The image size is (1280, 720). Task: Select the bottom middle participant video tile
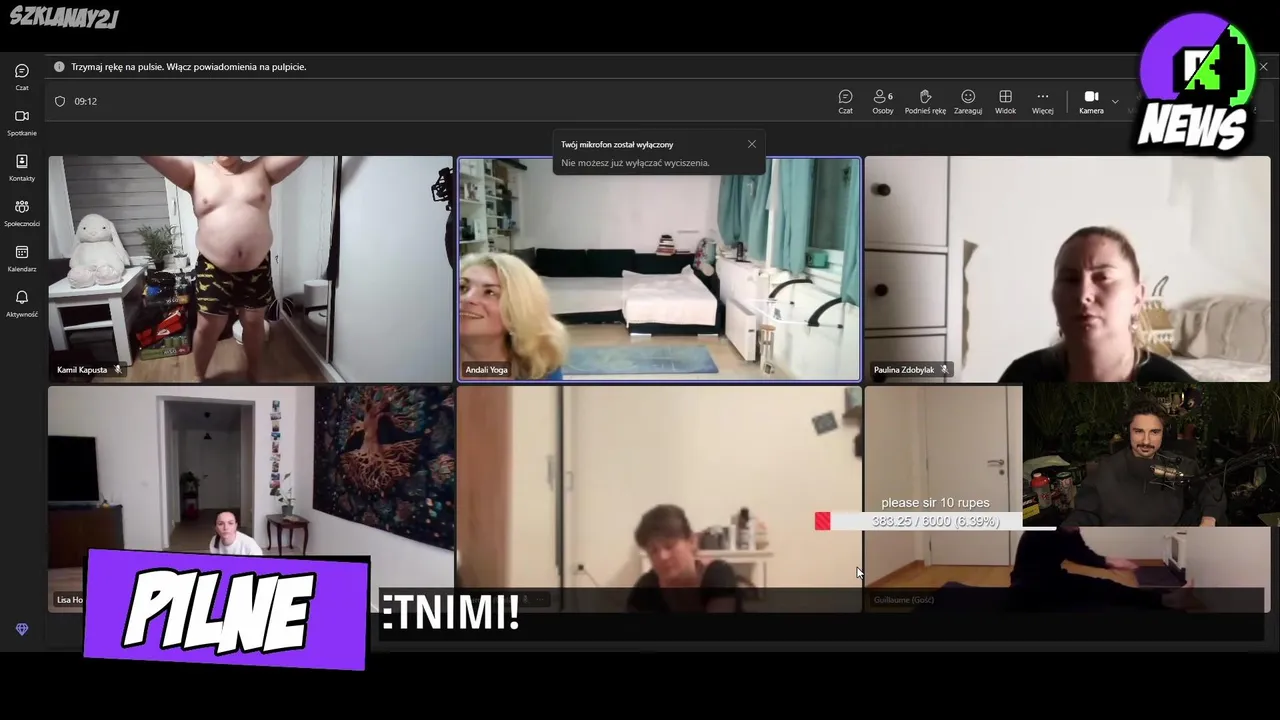[x=659, y=499]
